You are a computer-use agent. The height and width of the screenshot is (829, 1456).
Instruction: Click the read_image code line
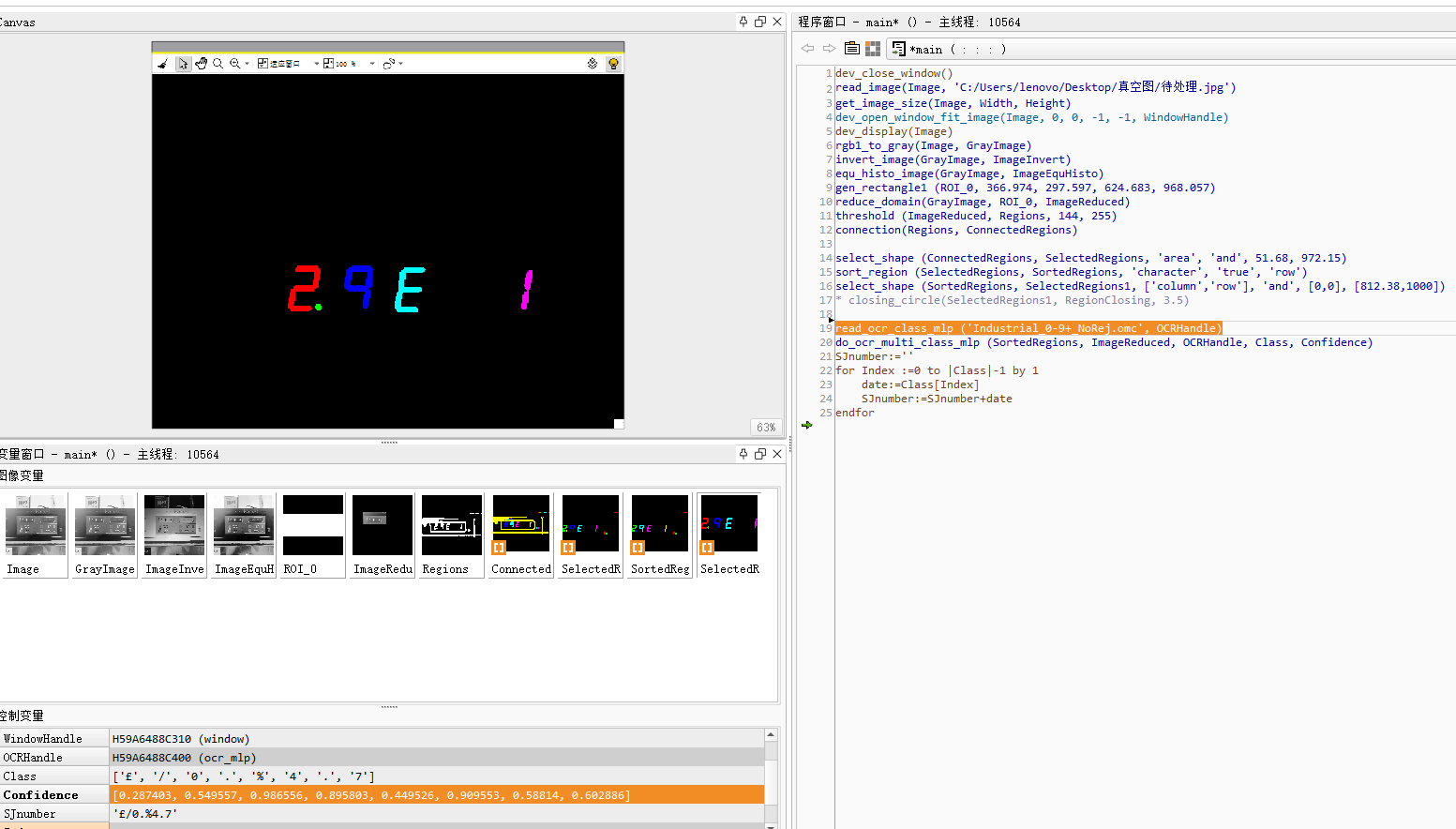click(1036, 87)
